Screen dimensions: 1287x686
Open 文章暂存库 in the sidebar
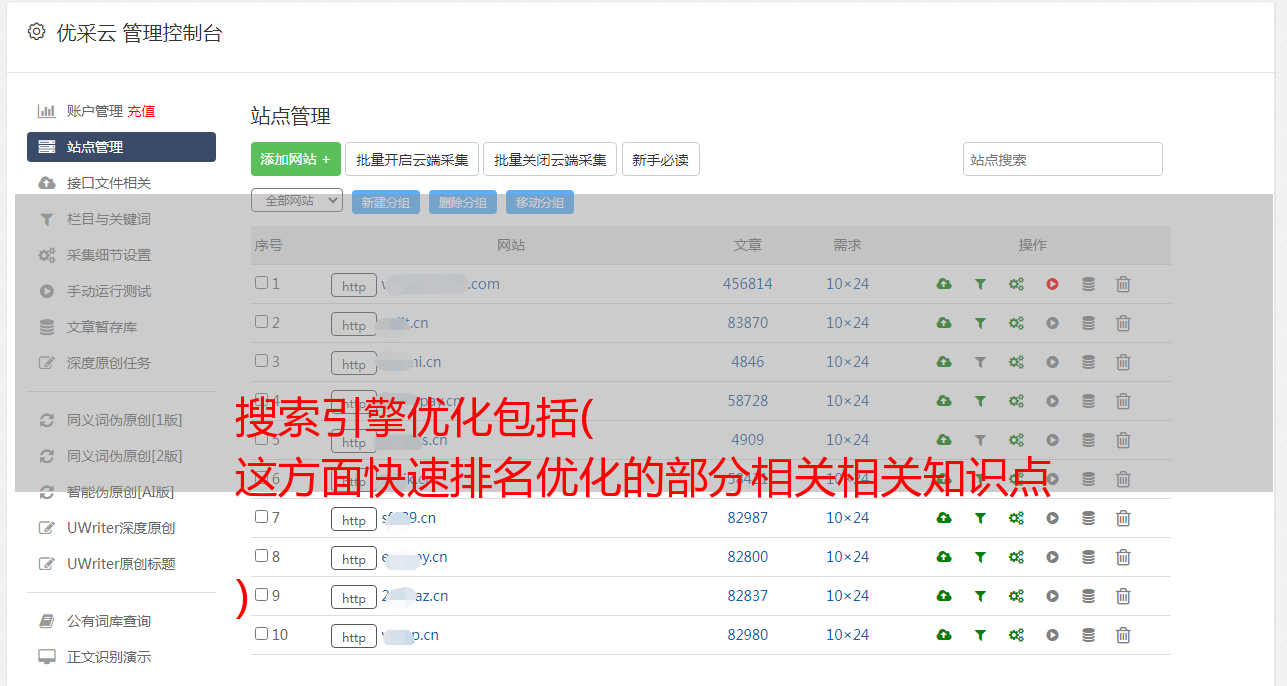pos(102,327)
